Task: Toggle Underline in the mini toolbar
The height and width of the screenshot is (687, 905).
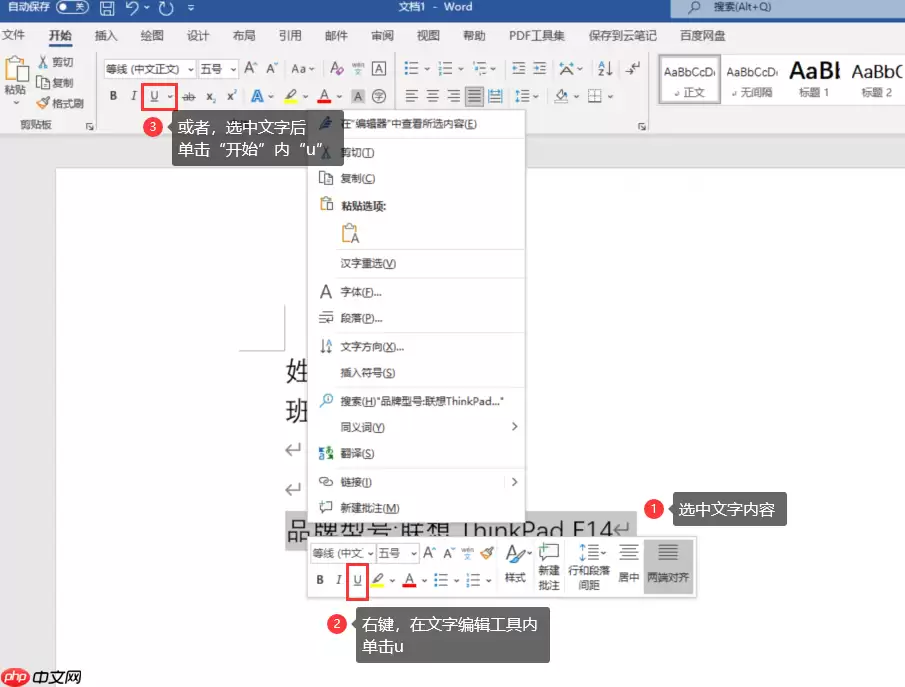Action: (358, 580)
